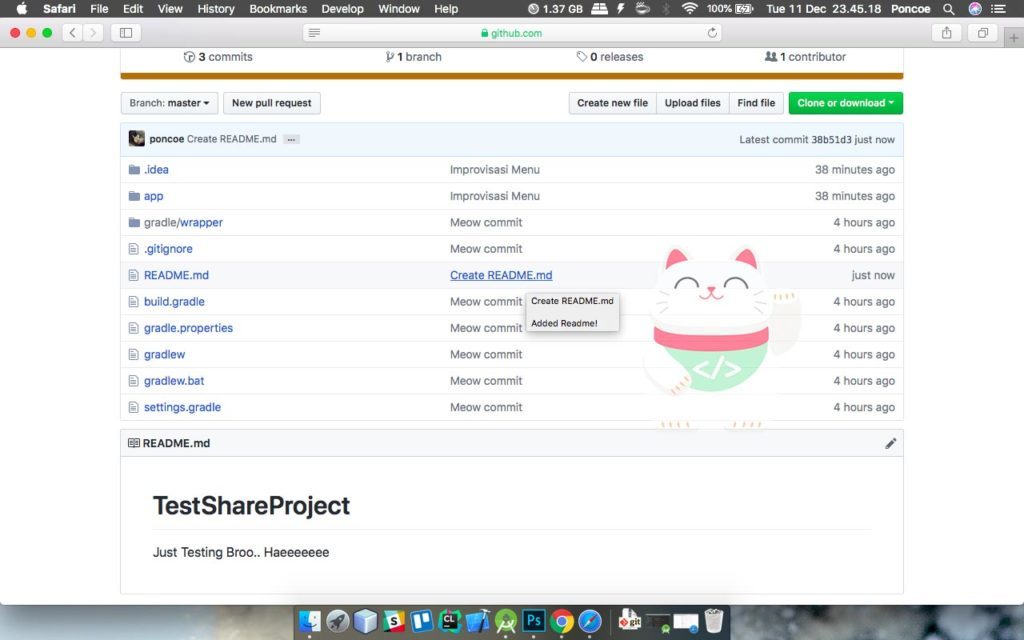Open the gradle/wrapper folder

[184, 223]
